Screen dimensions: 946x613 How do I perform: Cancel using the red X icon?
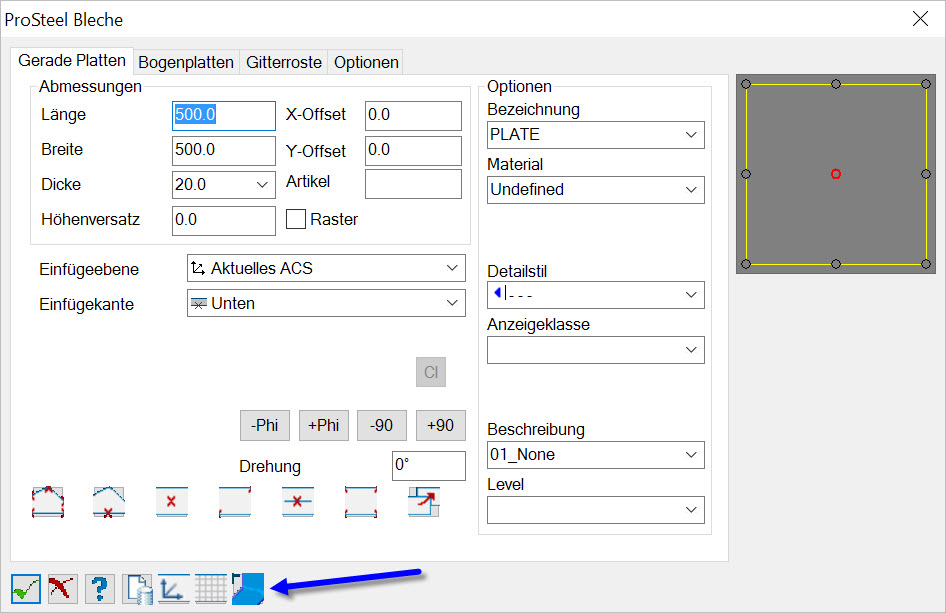point(63,589)
